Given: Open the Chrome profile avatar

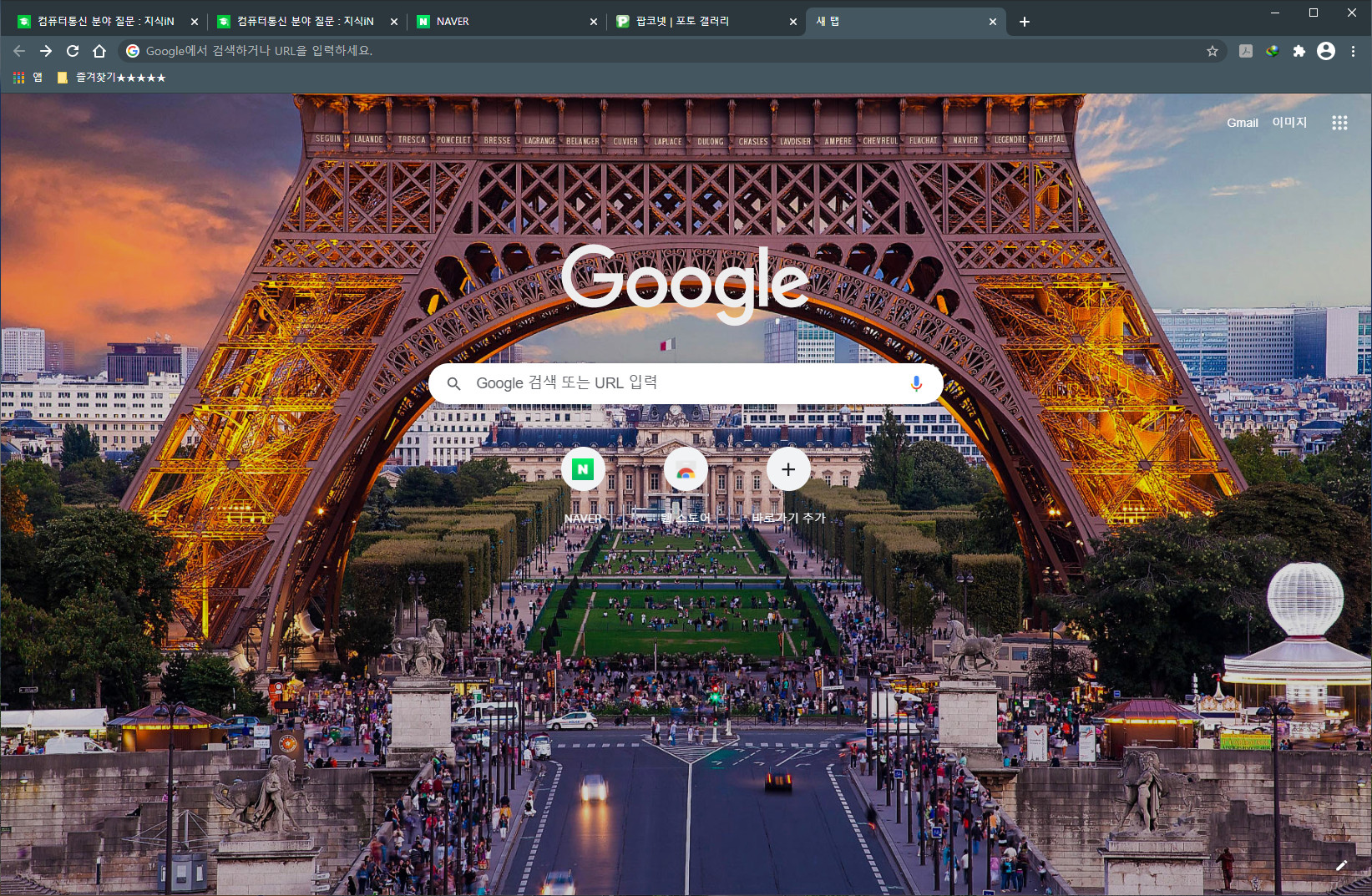Looking at the screenshot, I should click(1326, 51).
